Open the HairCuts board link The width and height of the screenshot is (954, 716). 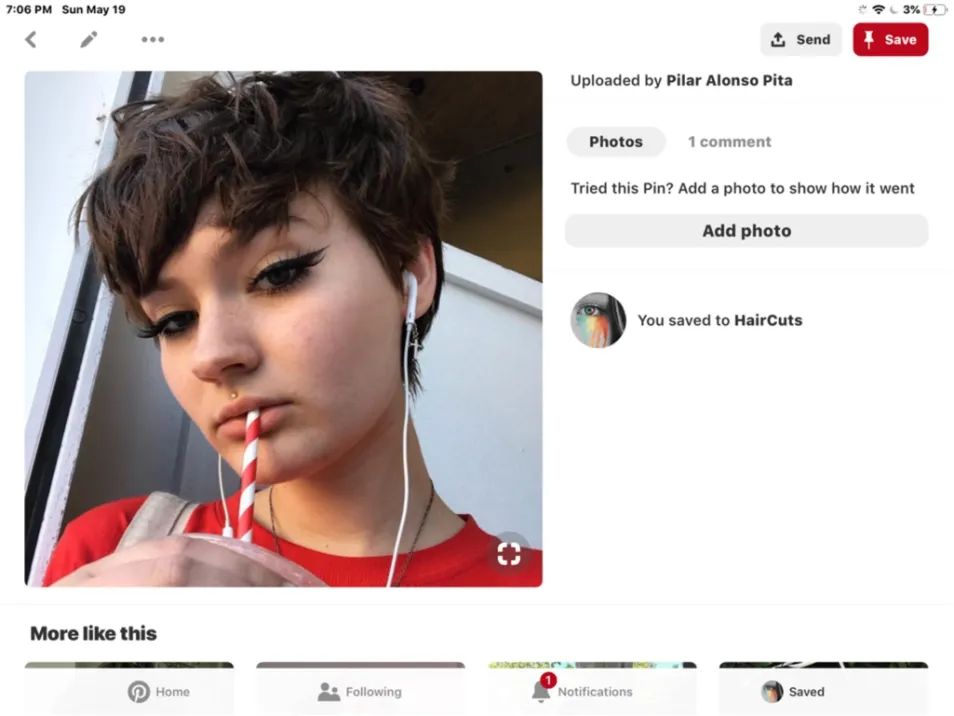pyautogui.click(x=768, y=320)
